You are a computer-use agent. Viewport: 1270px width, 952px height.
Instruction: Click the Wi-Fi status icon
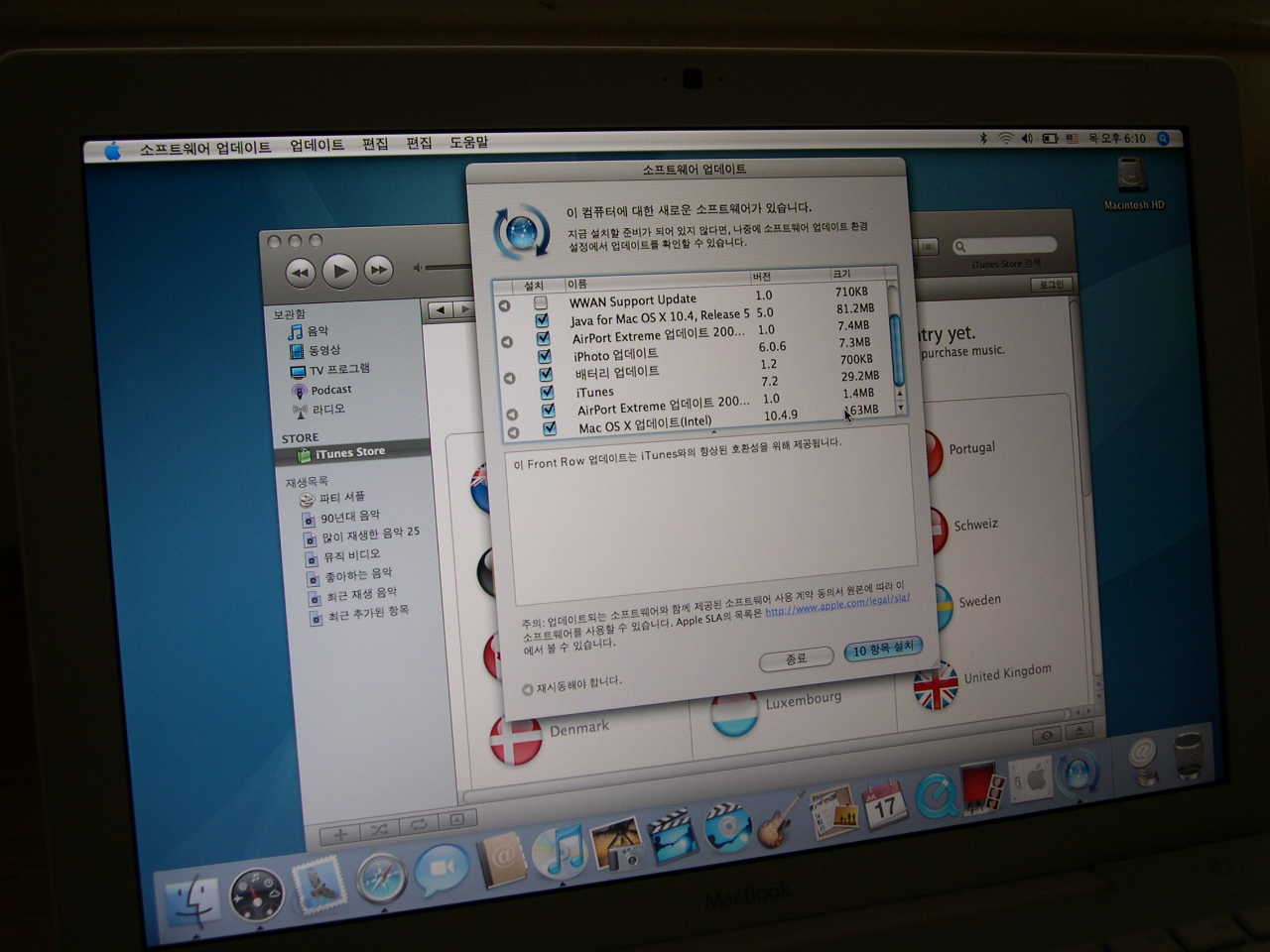(1005, 139)
